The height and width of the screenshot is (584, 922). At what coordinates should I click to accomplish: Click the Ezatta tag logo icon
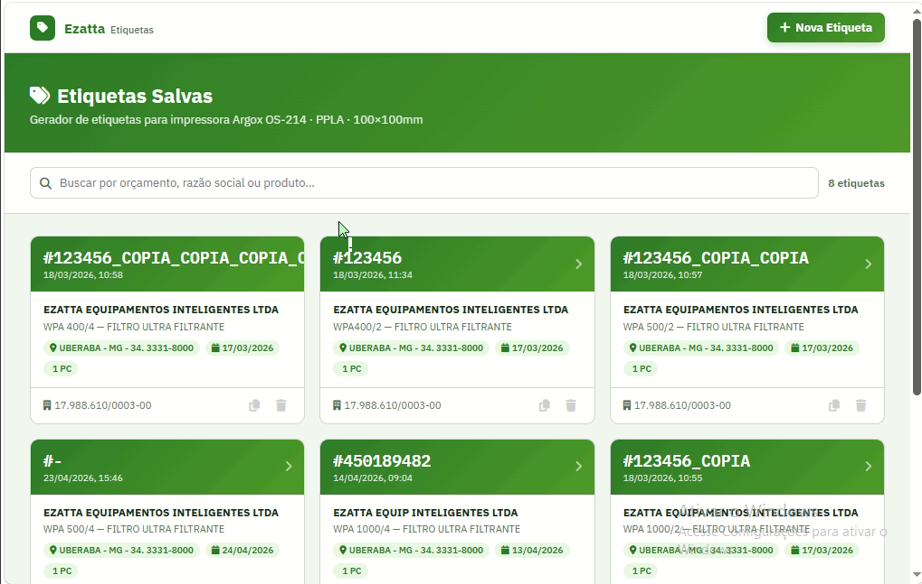click(42, 28)
